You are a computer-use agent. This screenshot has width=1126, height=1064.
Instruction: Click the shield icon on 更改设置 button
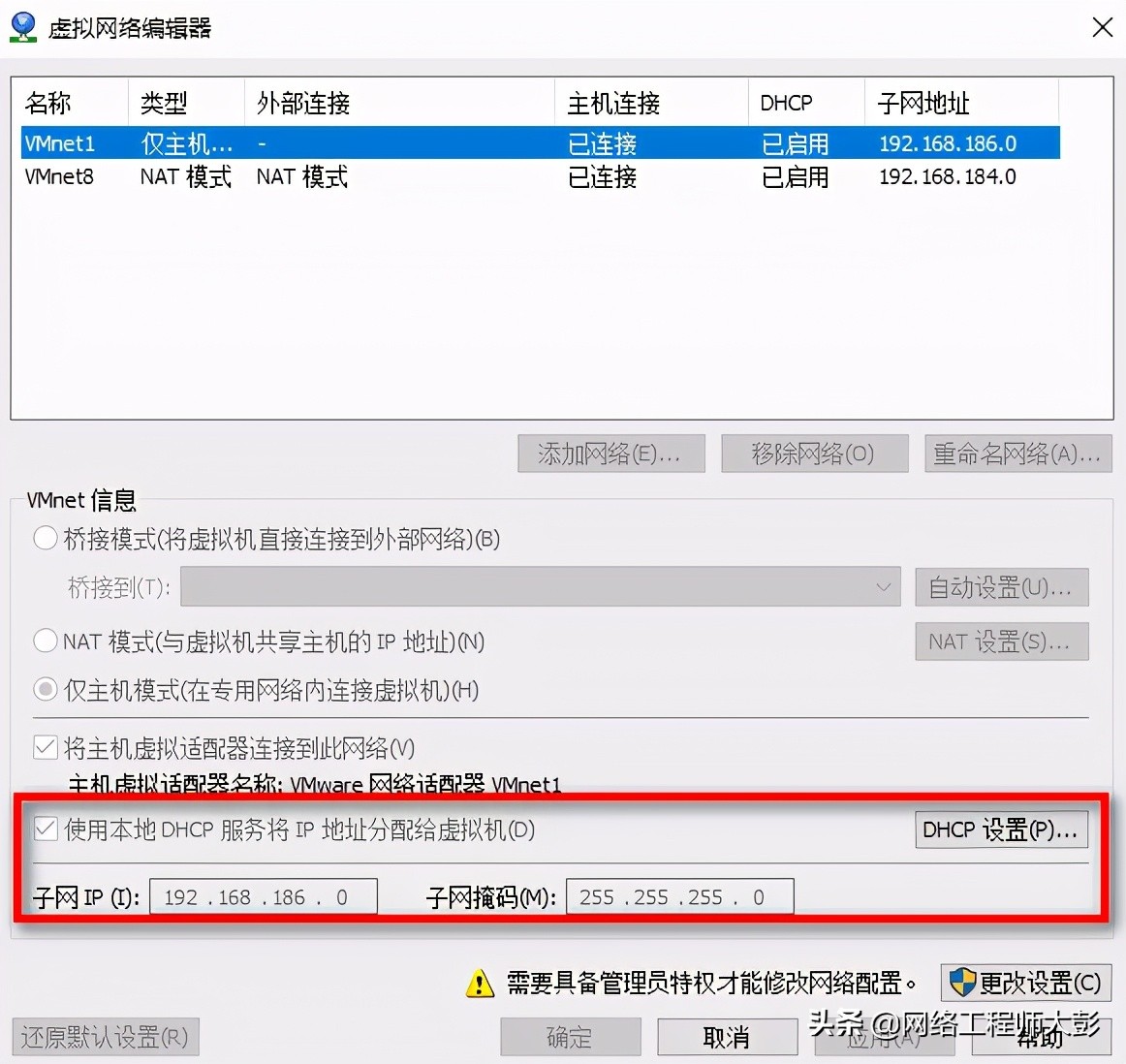[962, 982]
